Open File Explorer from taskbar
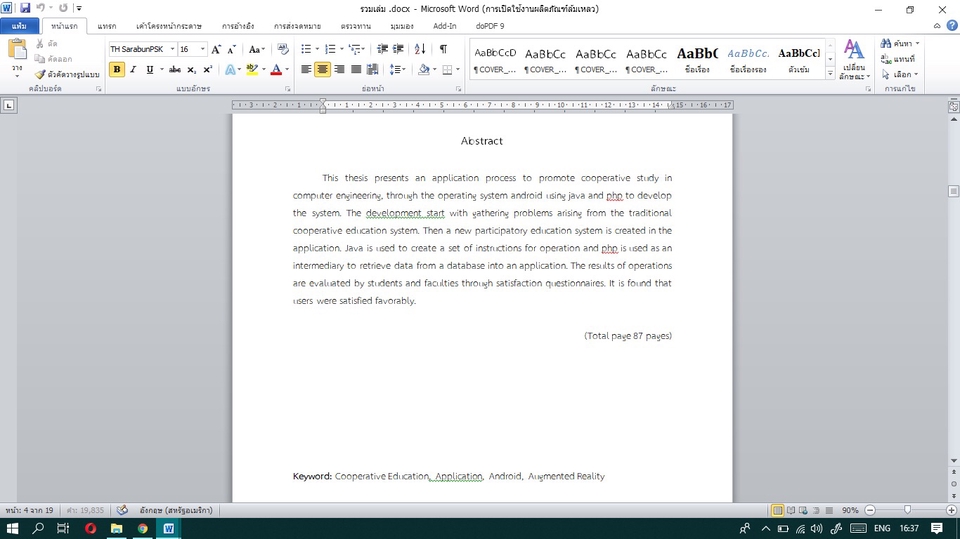 coord(116,528)
